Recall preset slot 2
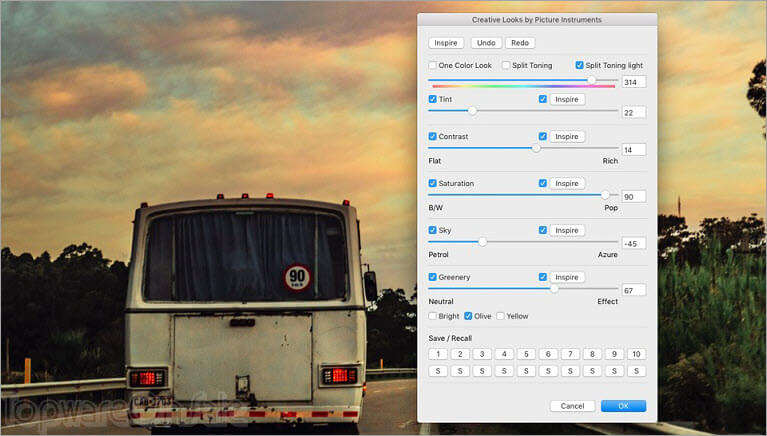Viewport: 767px width, 436px height. (x=460, y=354)
